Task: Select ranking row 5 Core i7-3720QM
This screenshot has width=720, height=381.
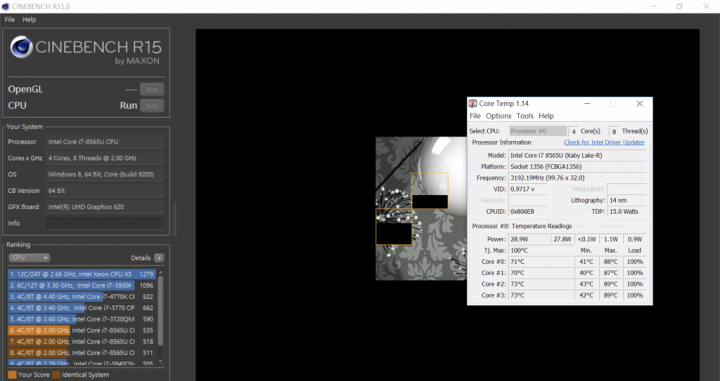Action: click(82, 319)
